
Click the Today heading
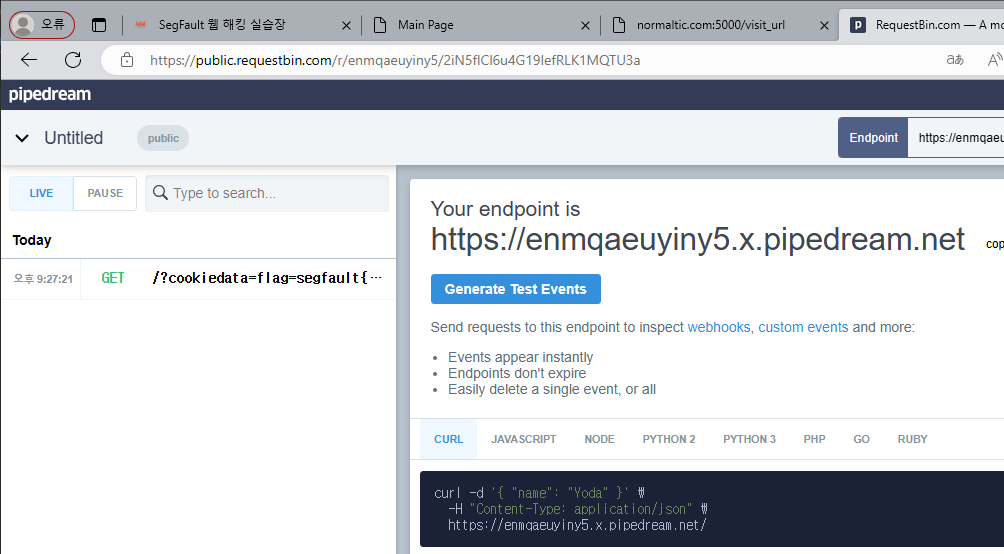coord(32,240)
